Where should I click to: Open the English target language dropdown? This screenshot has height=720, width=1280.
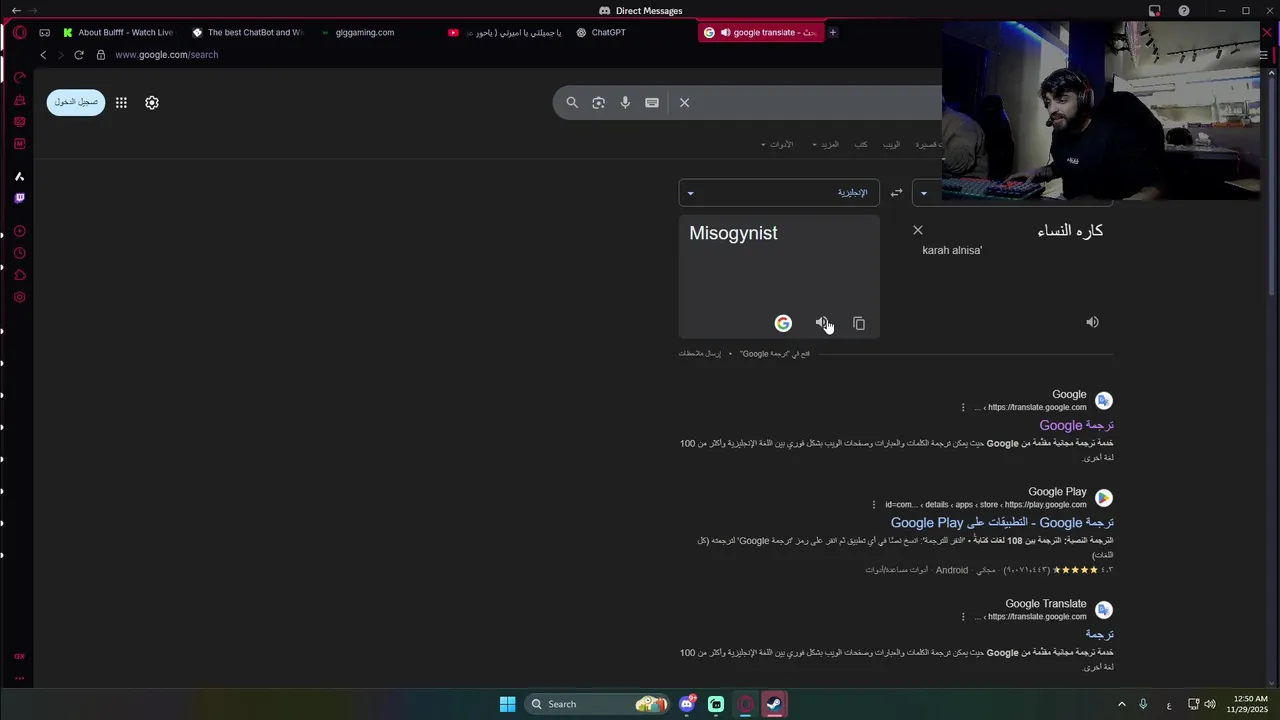[779, 193]
